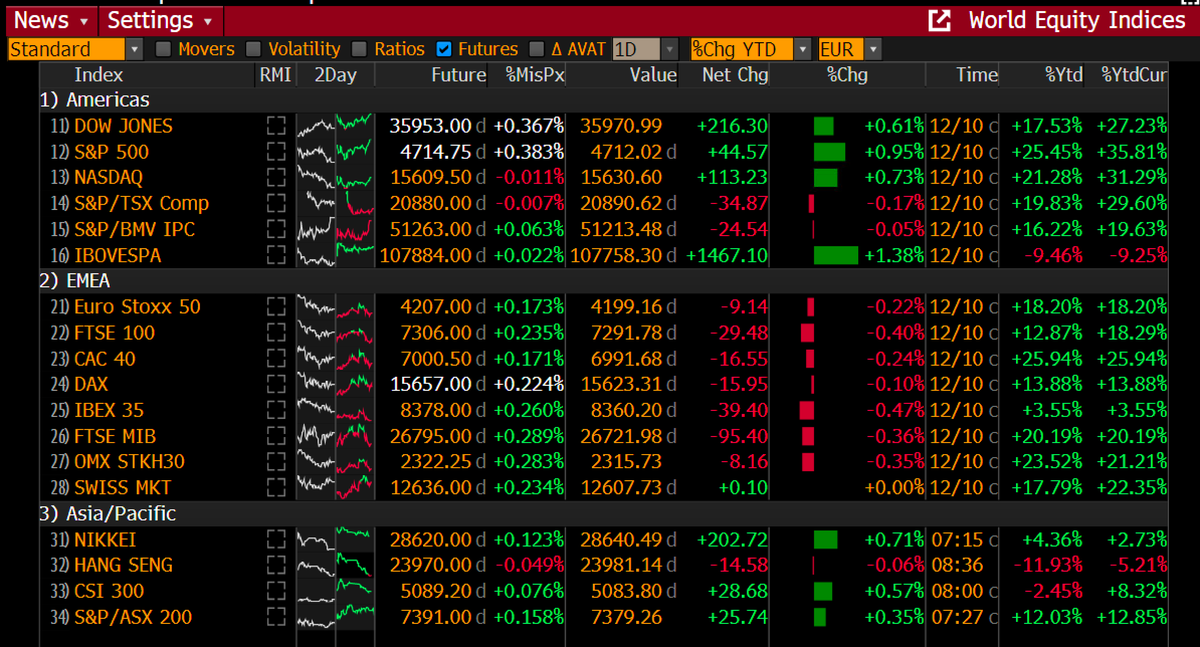Click the IBOVESPA green %Chg bar
1200x647 pixels.
[x=836, y=255]
